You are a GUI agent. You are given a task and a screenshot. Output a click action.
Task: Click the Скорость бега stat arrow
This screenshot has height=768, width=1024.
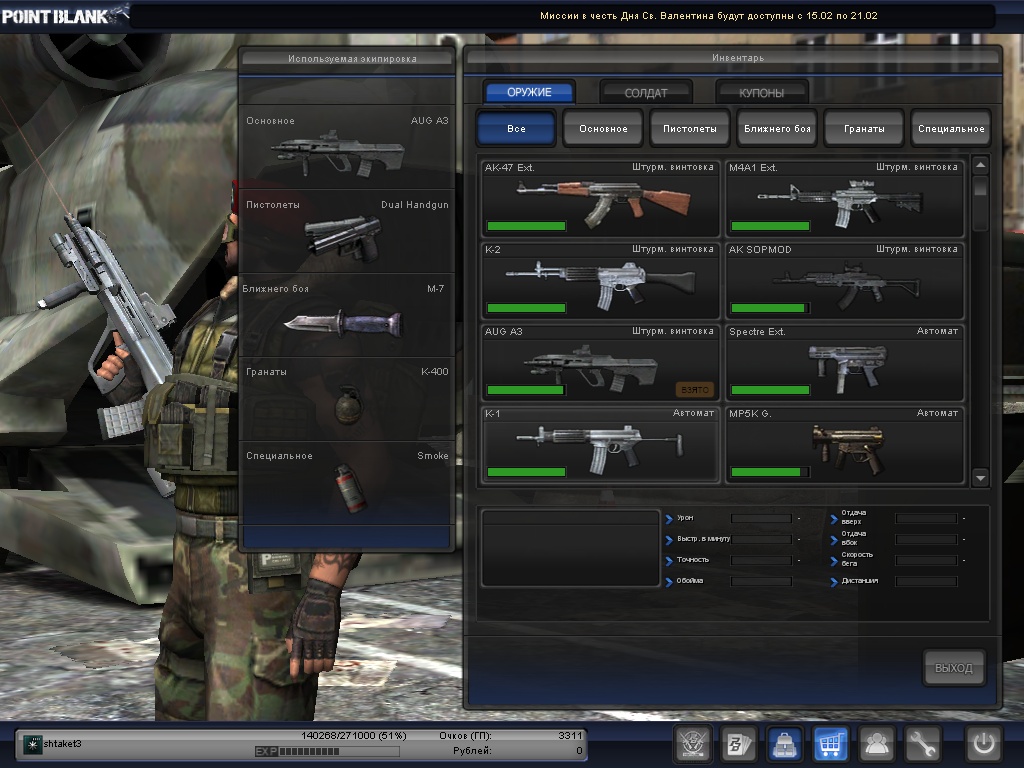[x=834, y=561]
